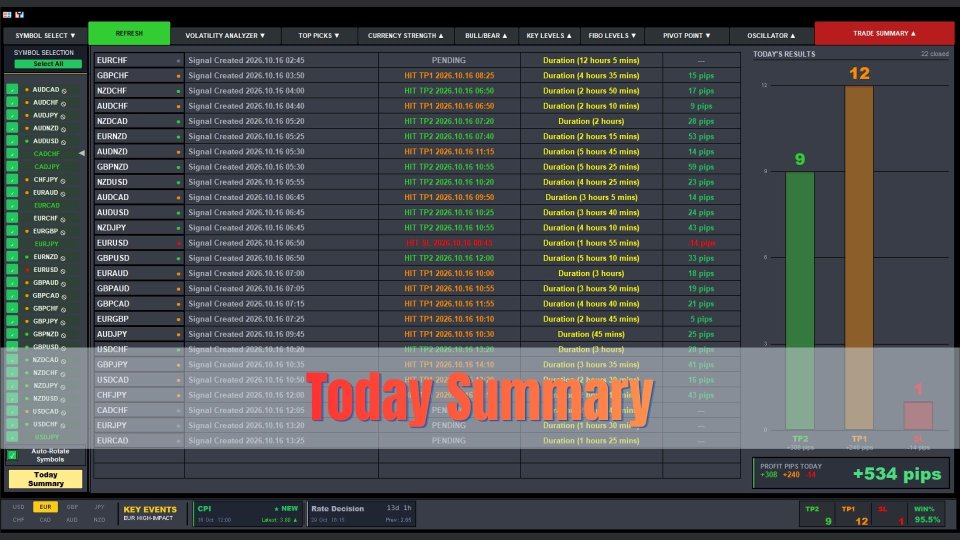
Task: Click the '+534 pips' profit total
Action: (x=896, y=474)
